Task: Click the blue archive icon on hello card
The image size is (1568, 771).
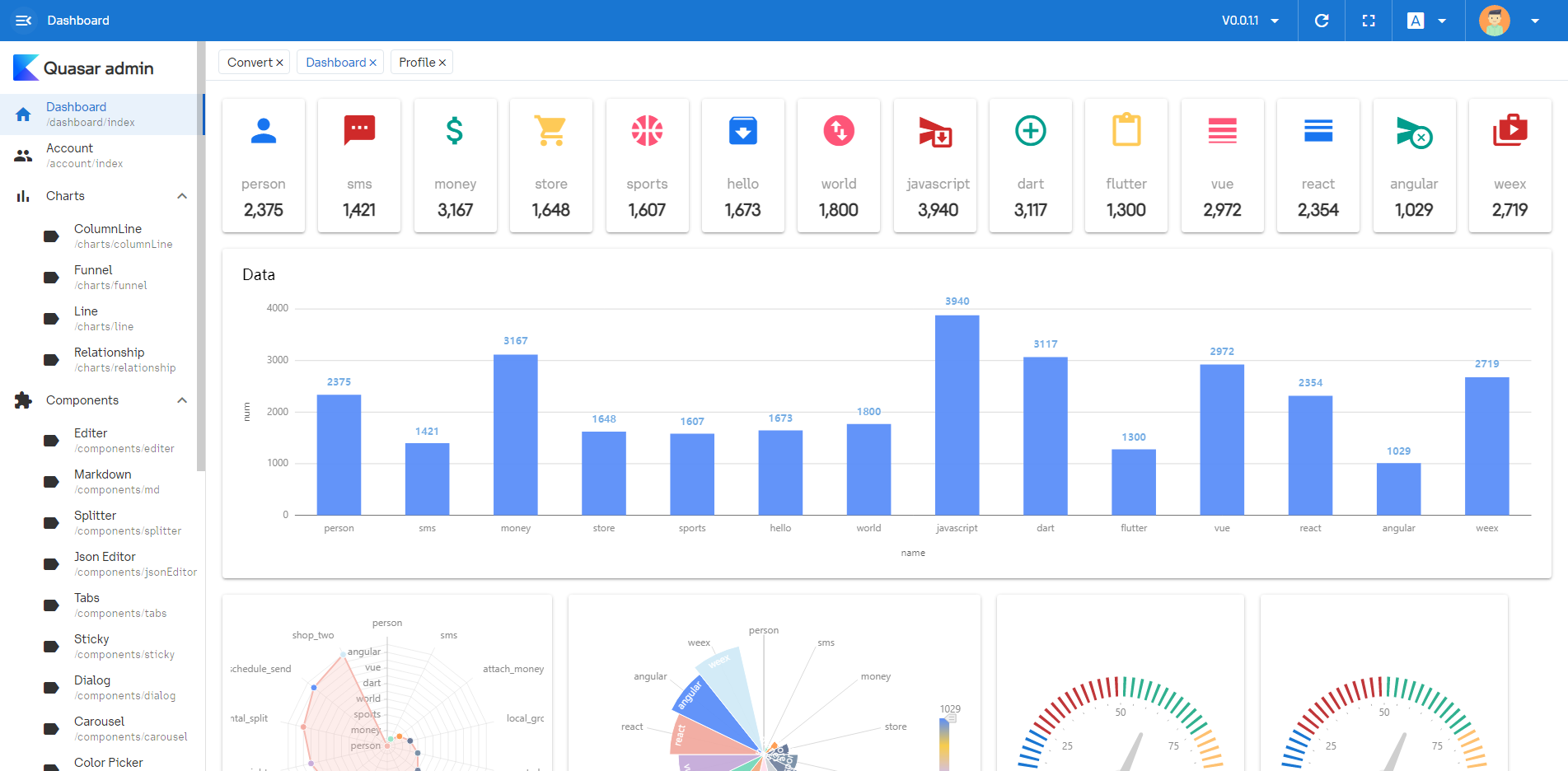Action: (742, 130)
